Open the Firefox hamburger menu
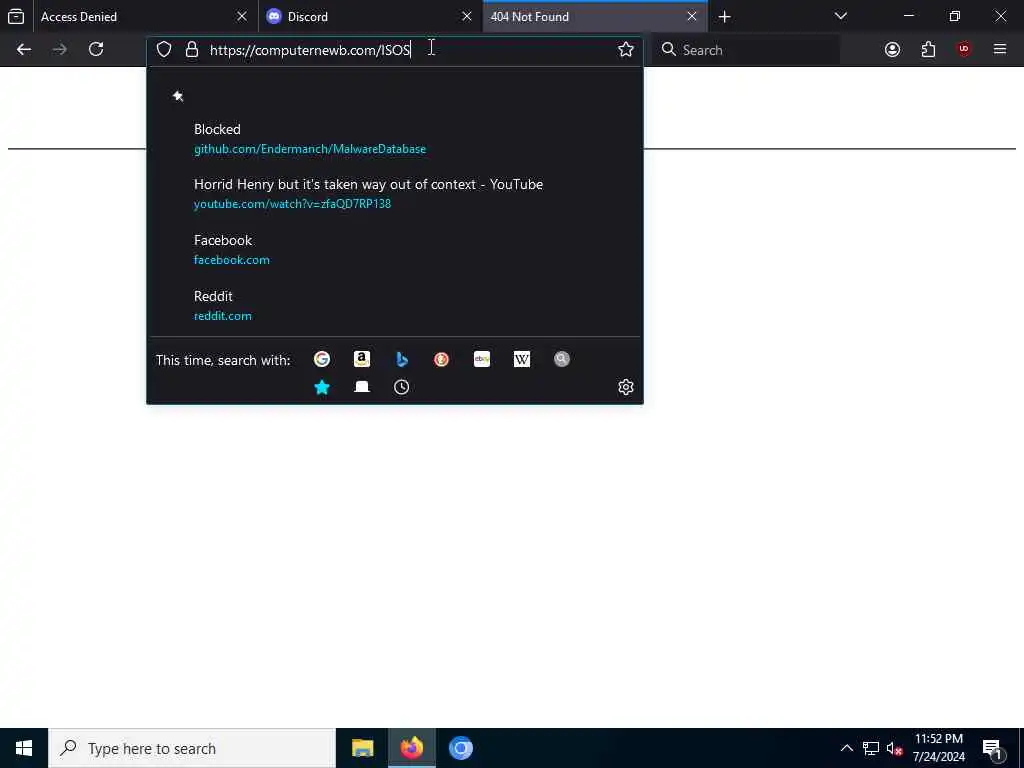 (x=1000, y=50)
